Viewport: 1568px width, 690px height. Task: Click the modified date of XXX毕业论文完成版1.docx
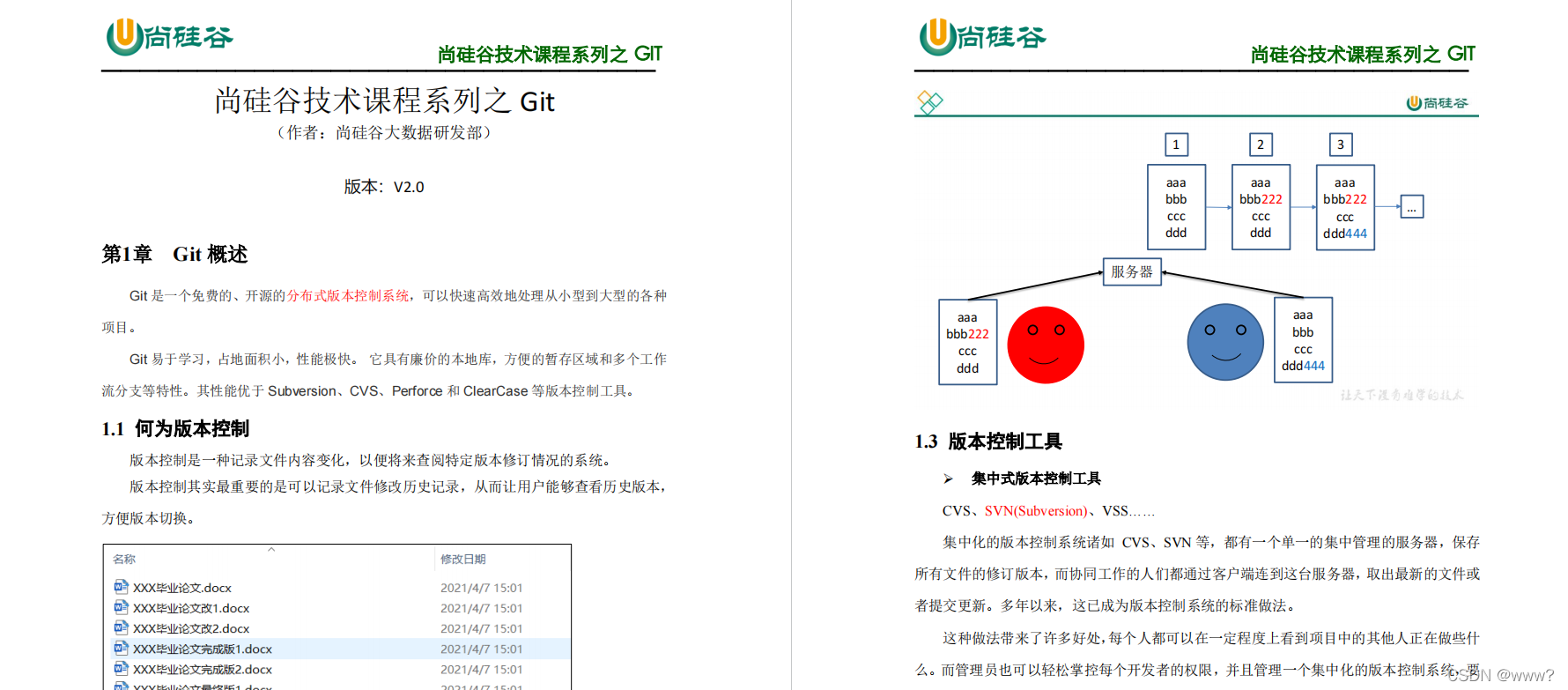click(x=482, y=649)
